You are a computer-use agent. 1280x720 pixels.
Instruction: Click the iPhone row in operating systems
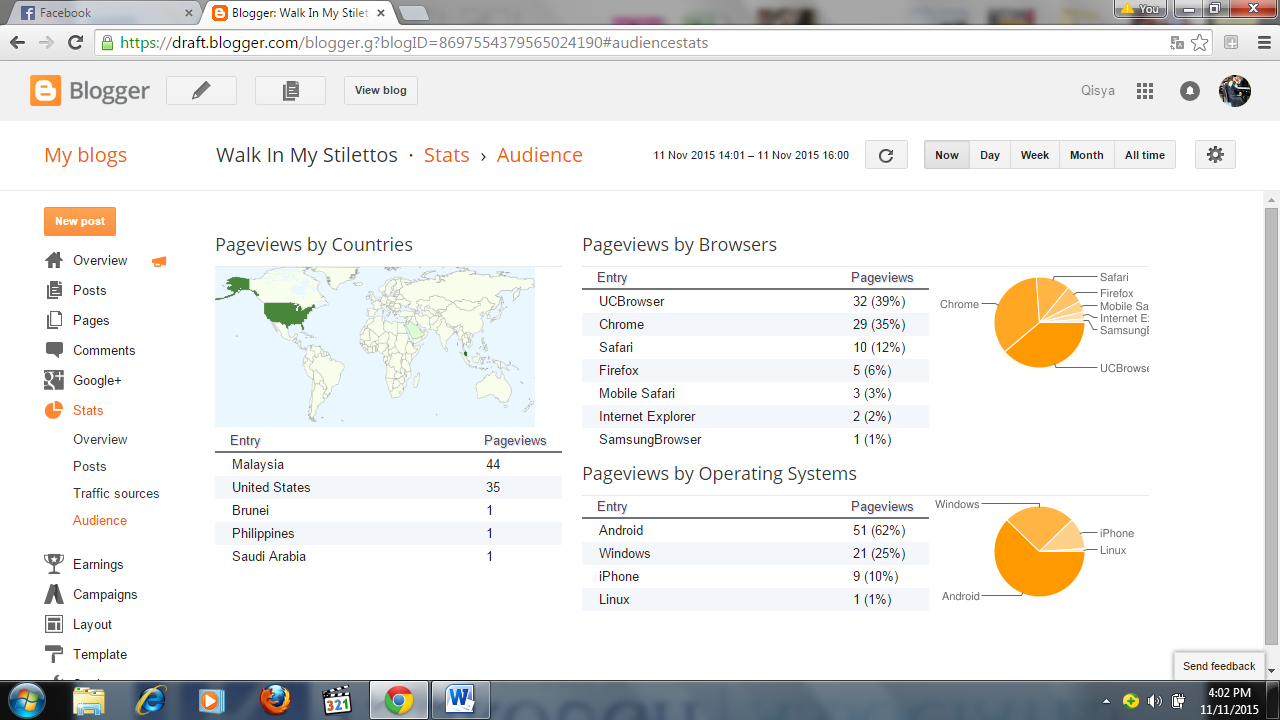point(755,576)
